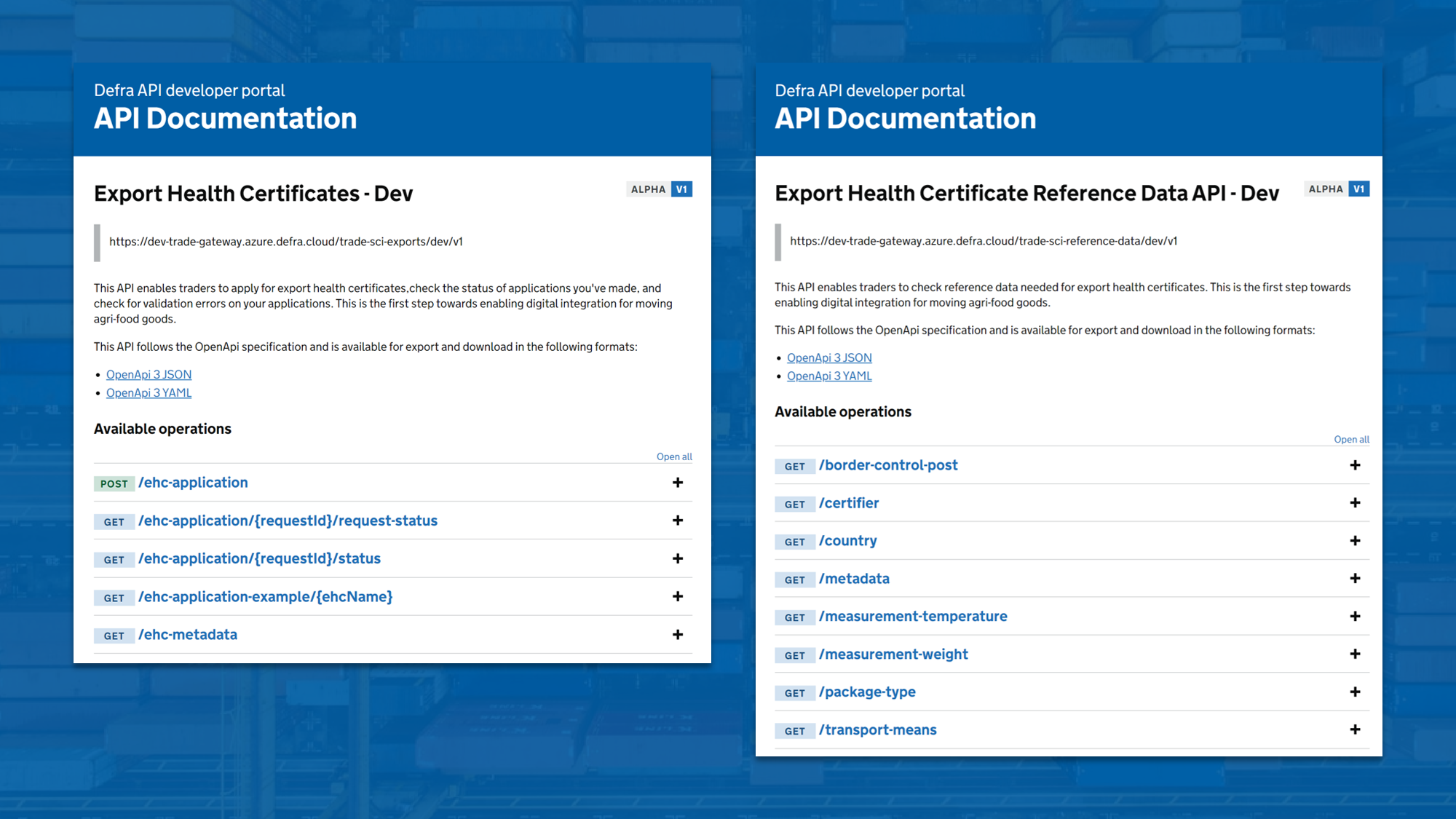Download OpenApi 3 JSON in Reference Data API panel
Screen dimensions: 1456x819
click(x=829, y=357)
